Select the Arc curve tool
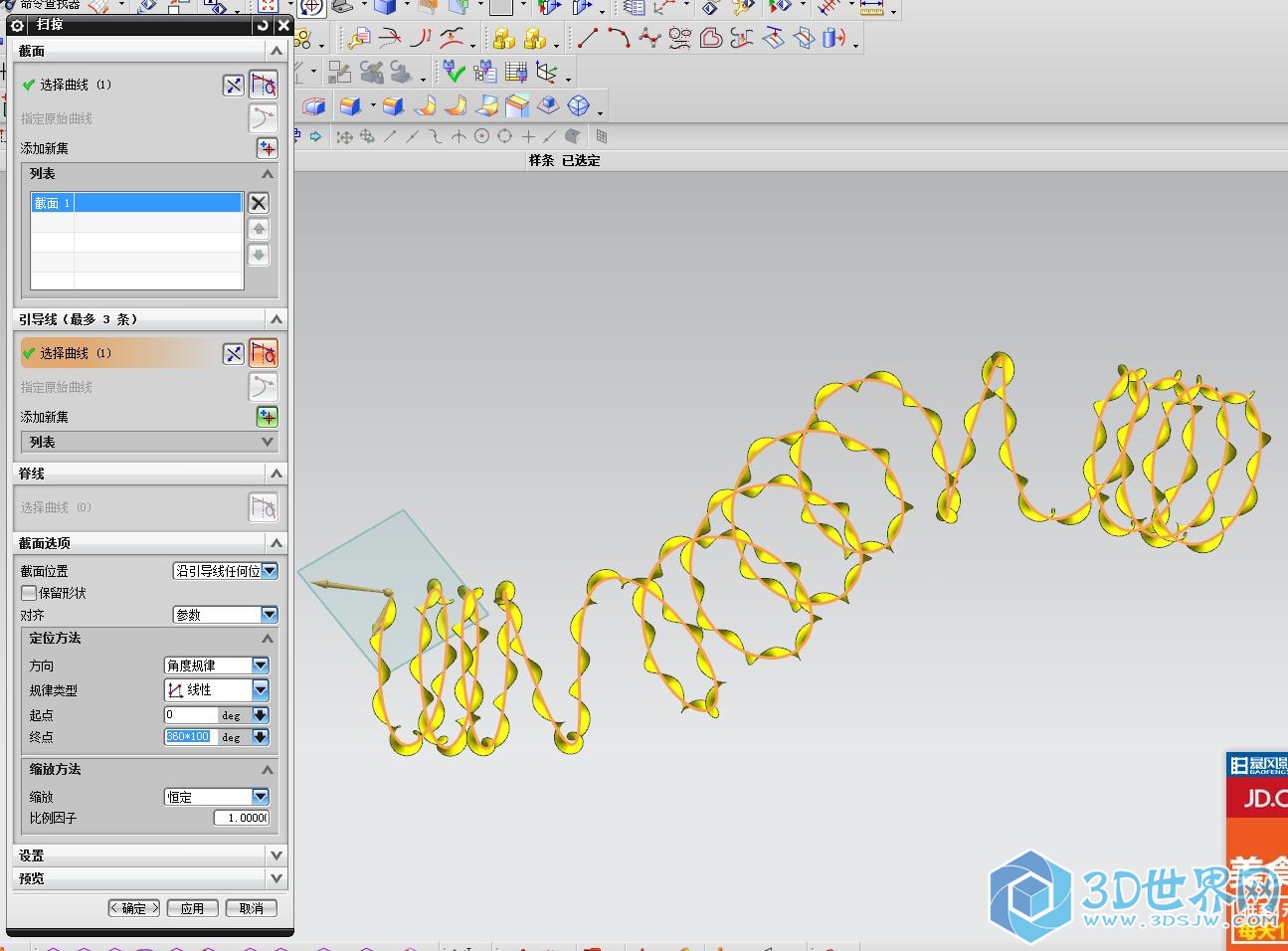This screenshot has height=951, width=1288. tap(619, 38)
